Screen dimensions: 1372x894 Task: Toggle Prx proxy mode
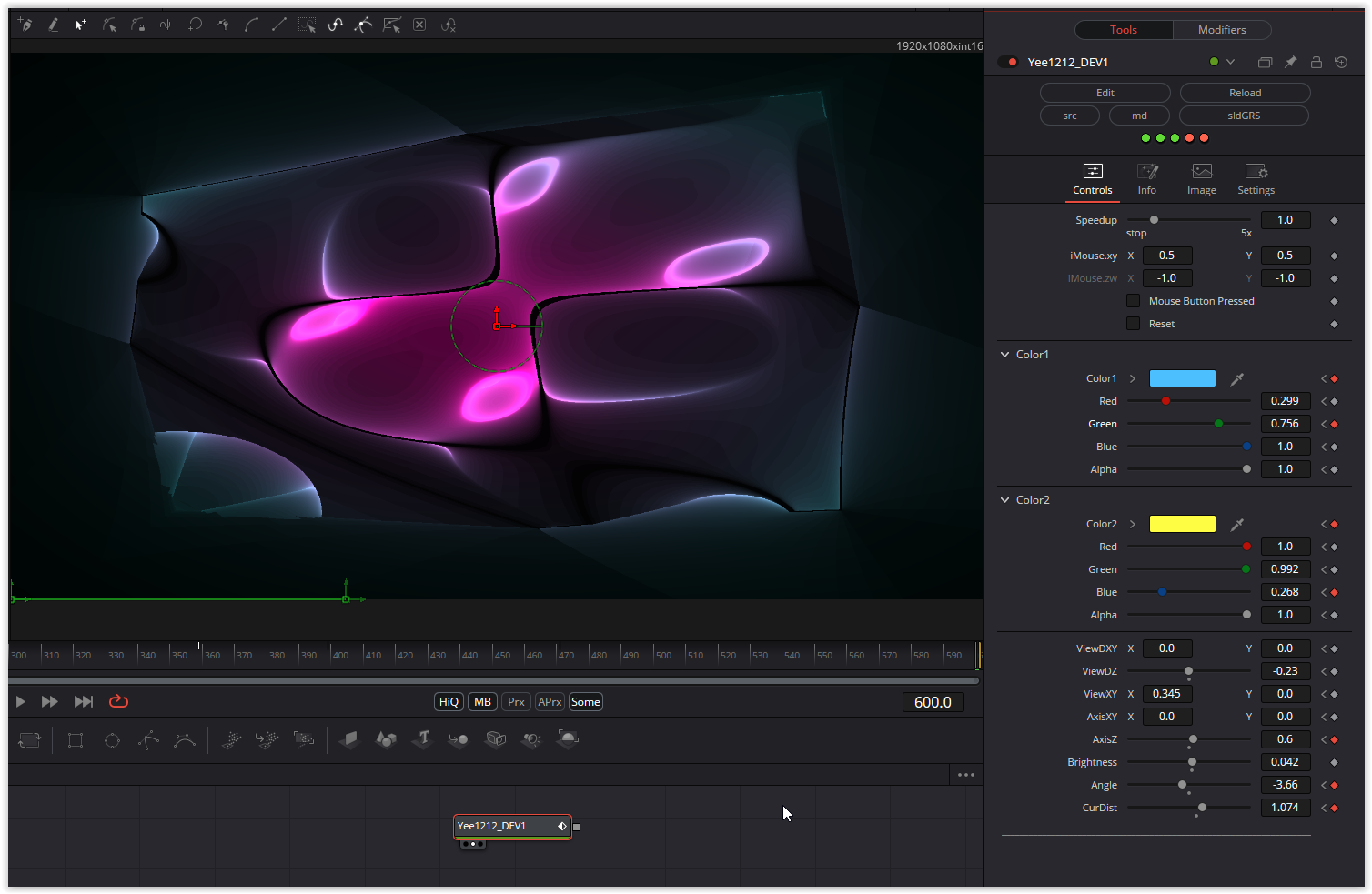(516, 702)
